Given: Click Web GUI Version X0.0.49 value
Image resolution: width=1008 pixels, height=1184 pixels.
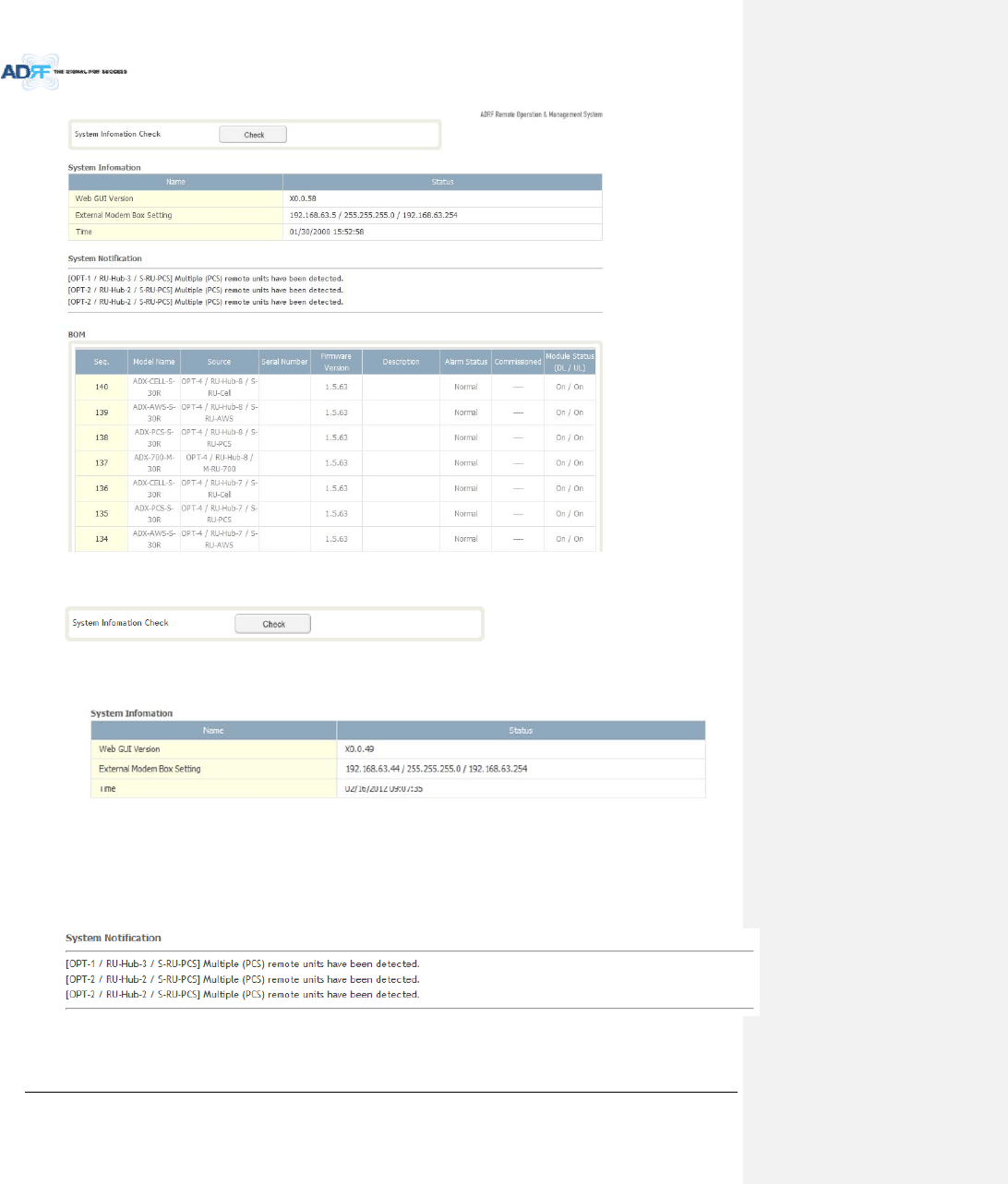Looking at the screenshot, I should tap(360, 749).
